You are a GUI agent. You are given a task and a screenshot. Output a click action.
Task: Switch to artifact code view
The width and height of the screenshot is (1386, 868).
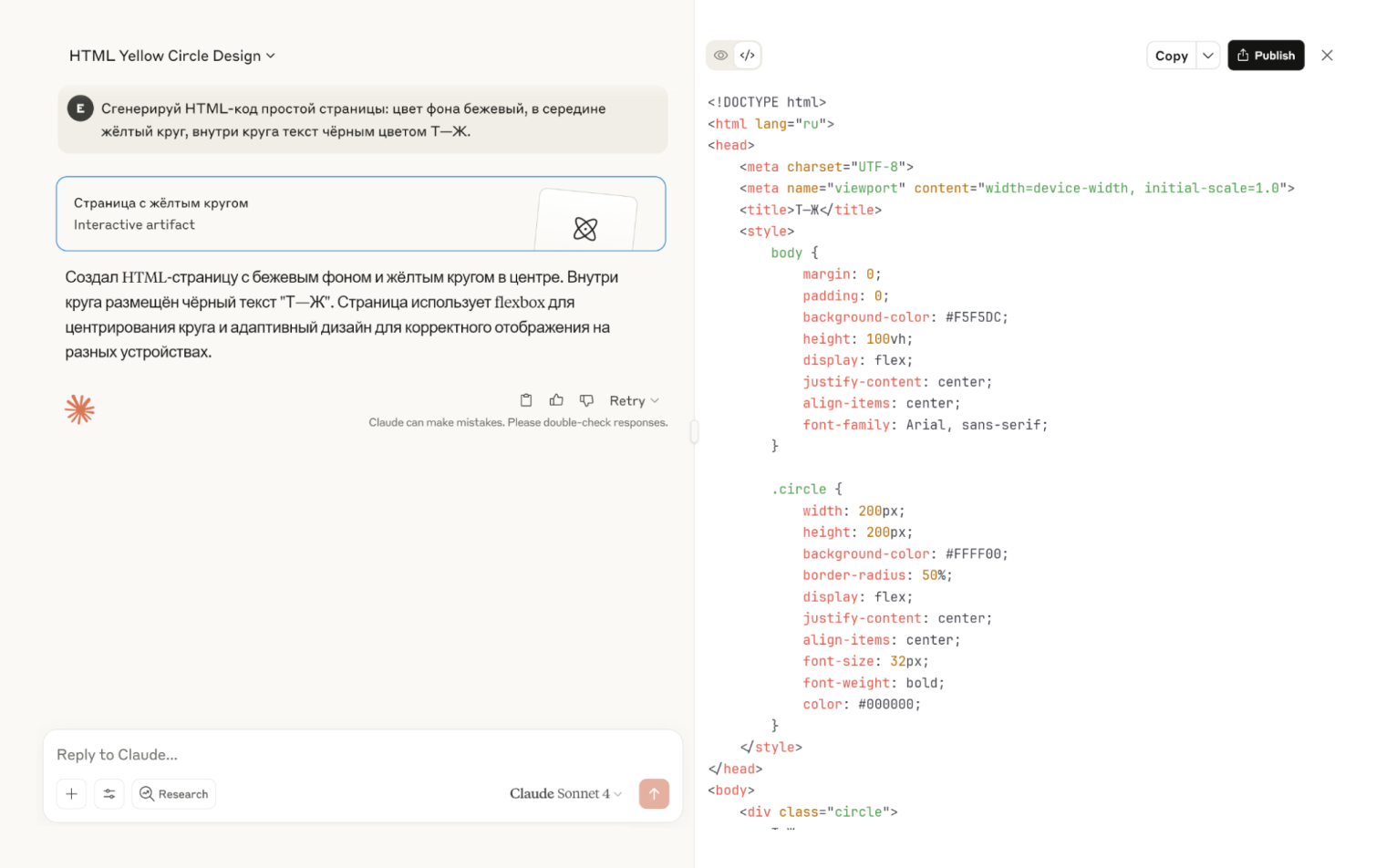point(747,56)
